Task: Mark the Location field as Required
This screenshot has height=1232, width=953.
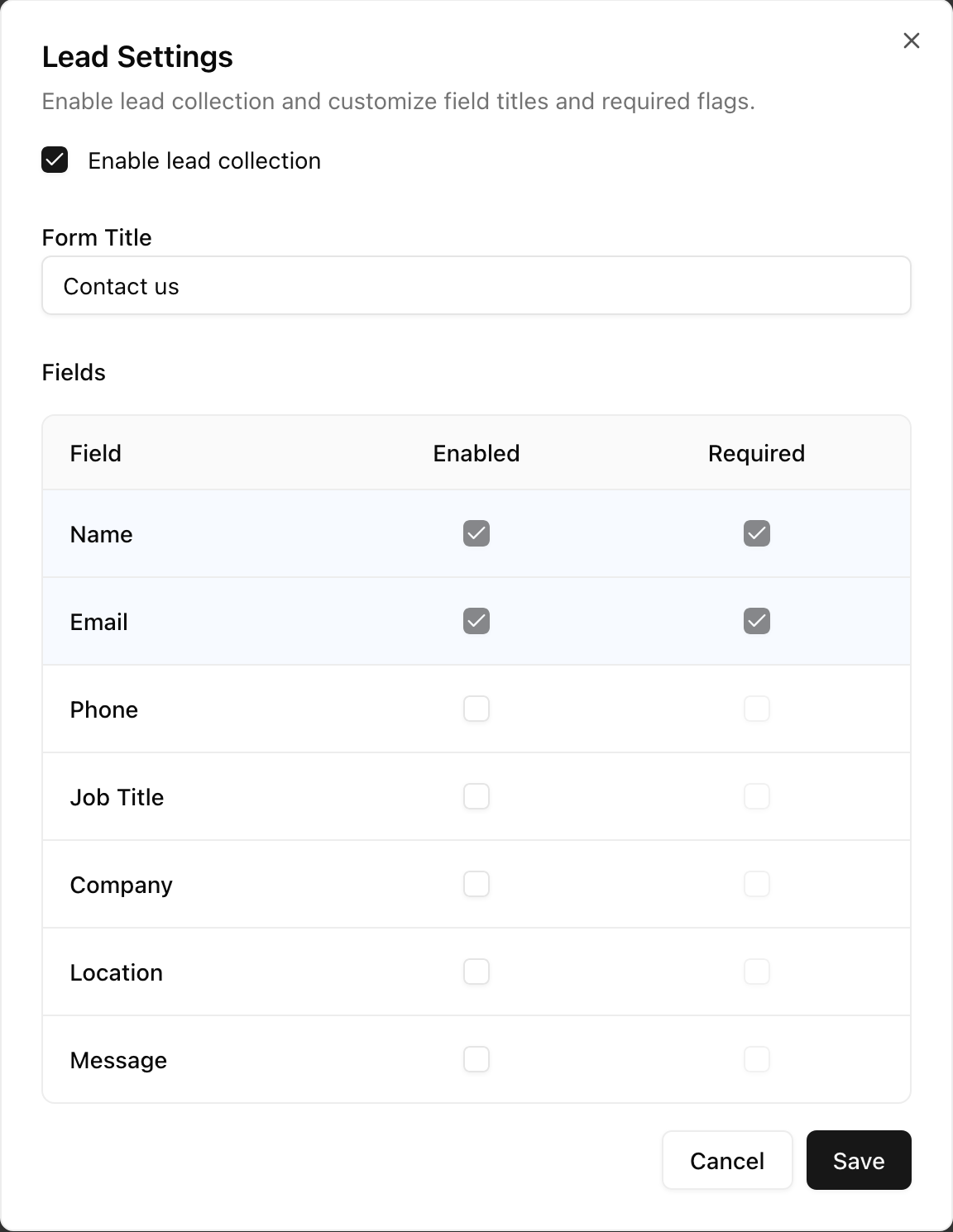Action: (x=756, y=972)
